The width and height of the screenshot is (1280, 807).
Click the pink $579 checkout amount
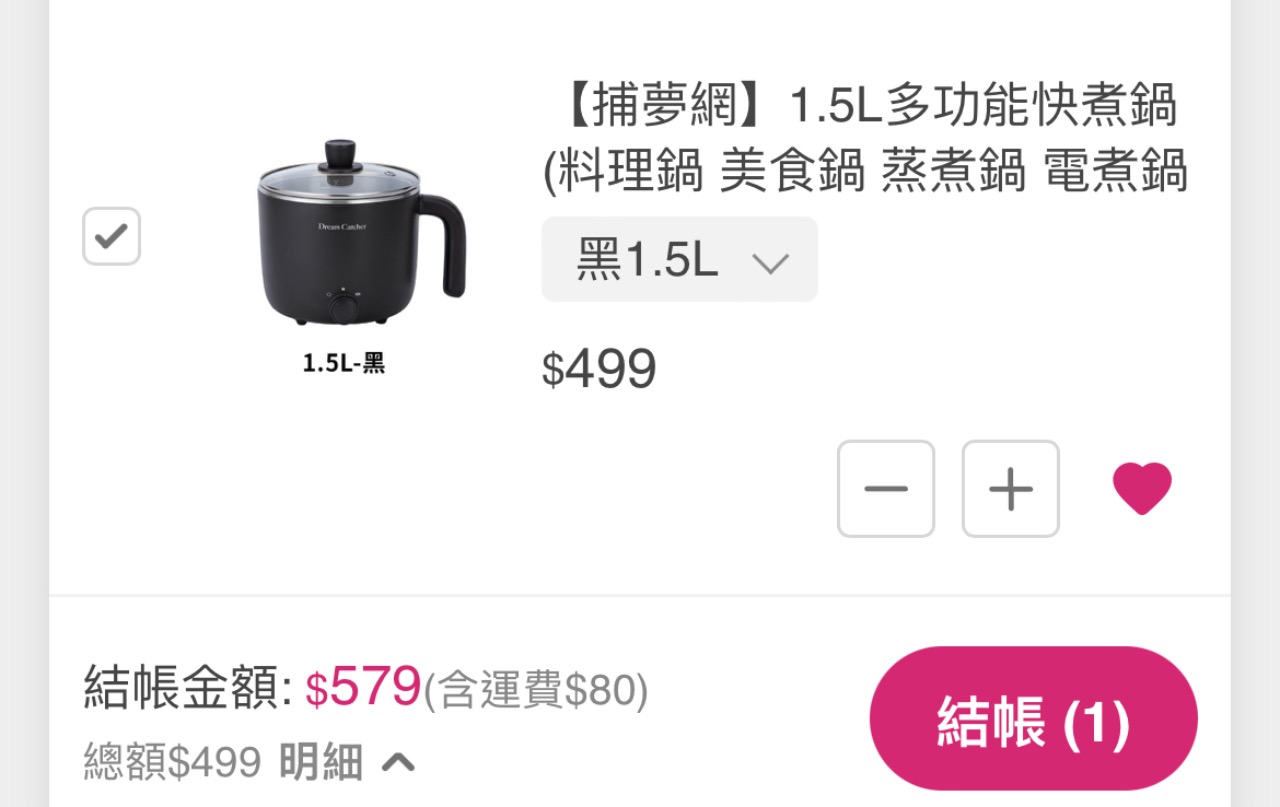(x=363, y=687)
